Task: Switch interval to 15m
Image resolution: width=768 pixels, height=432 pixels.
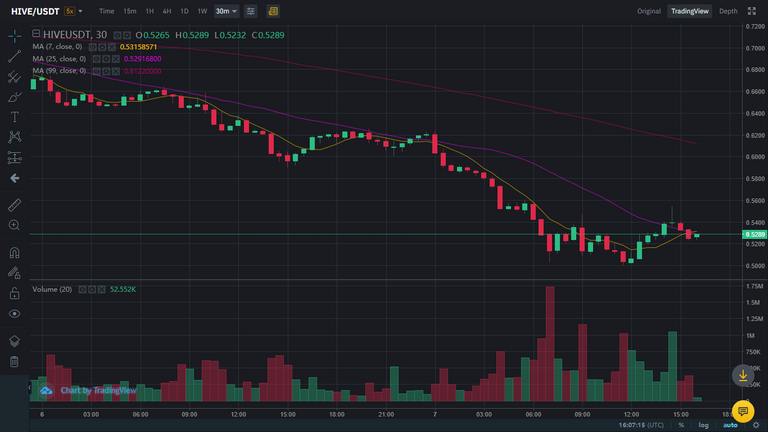Action: 130,11
